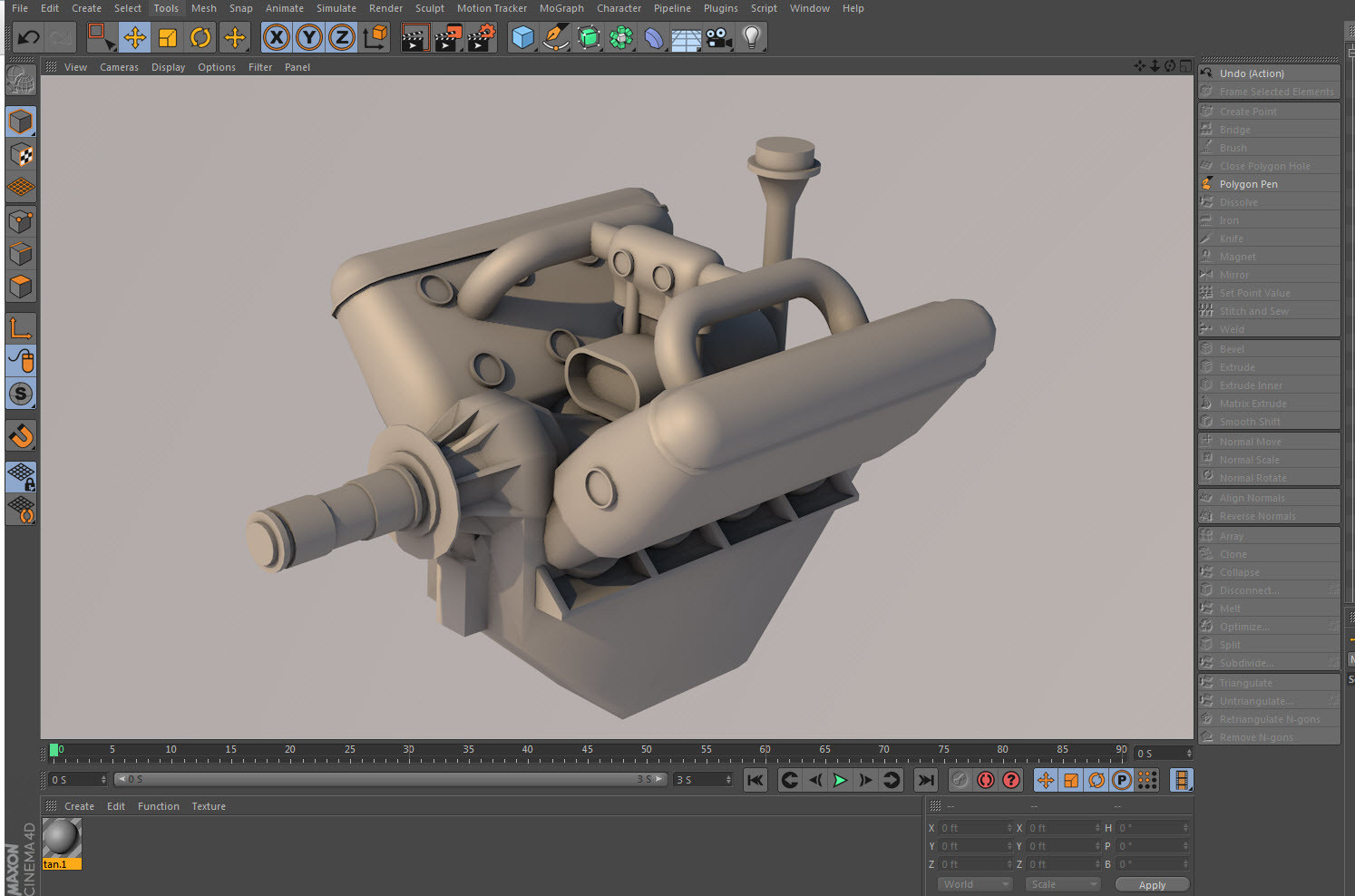Activate the Scale tool
The image size is (1355, 896).
click(x=168, y=37)
